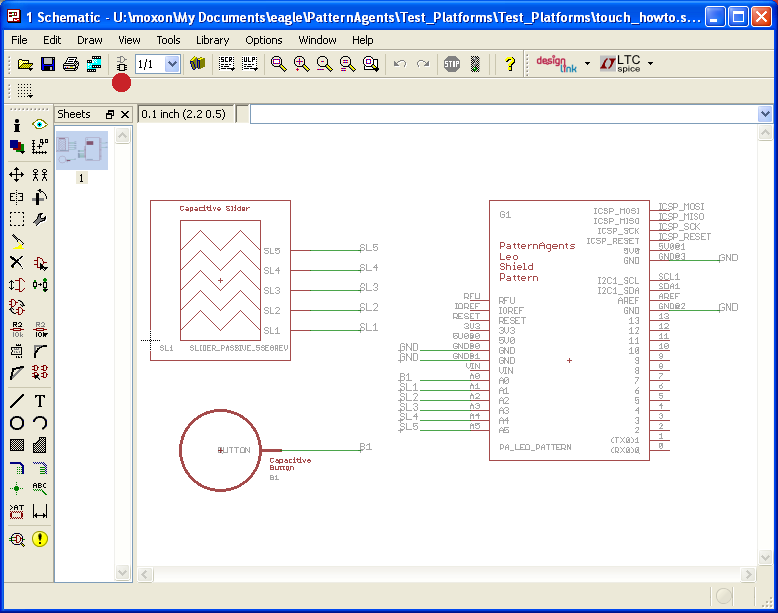Select the Attribute tool
This screenshot has height=613, width=778.
(x=17, y=511)
